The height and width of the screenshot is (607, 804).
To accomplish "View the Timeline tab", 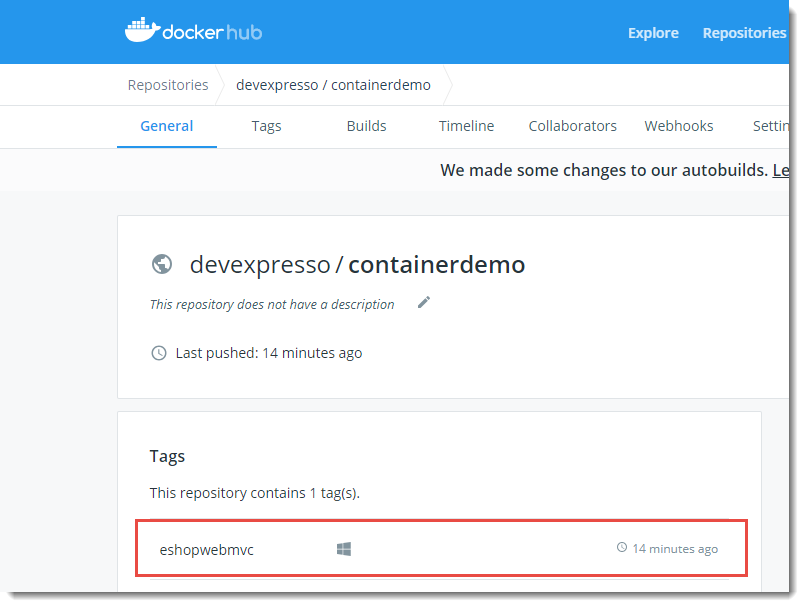I will [x=466, y=126].
